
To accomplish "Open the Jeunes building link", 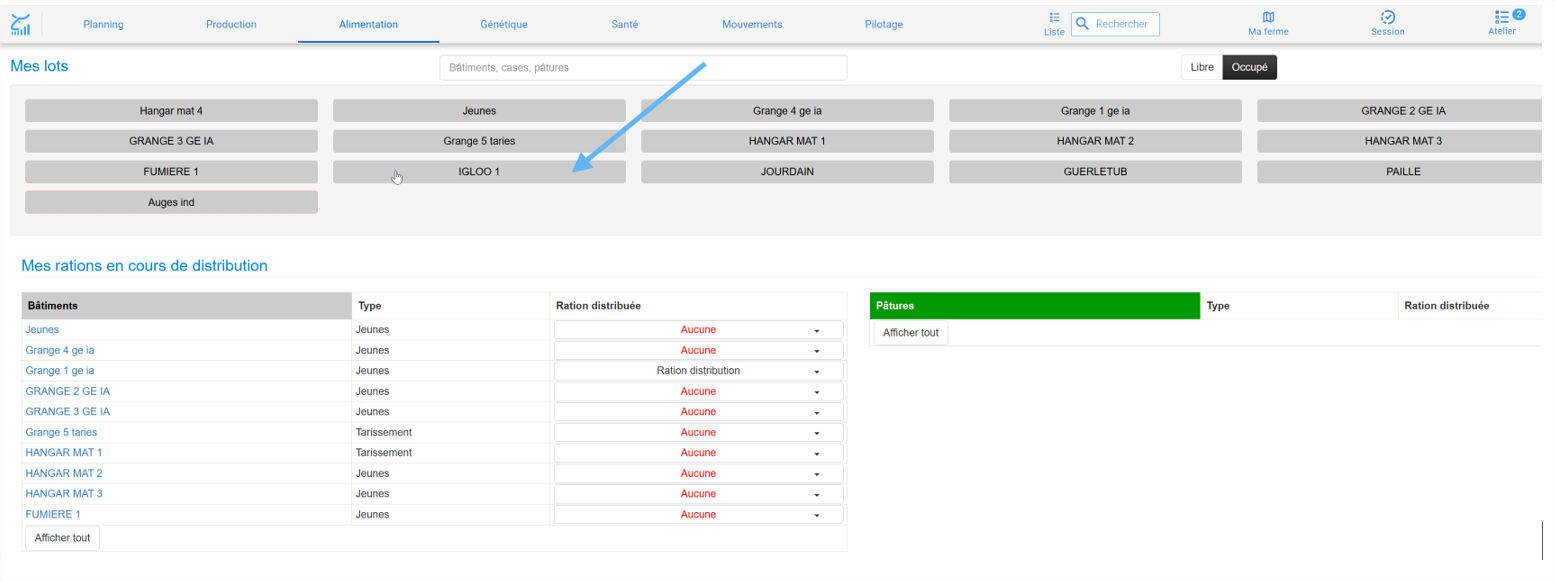I will click(42, 330).
